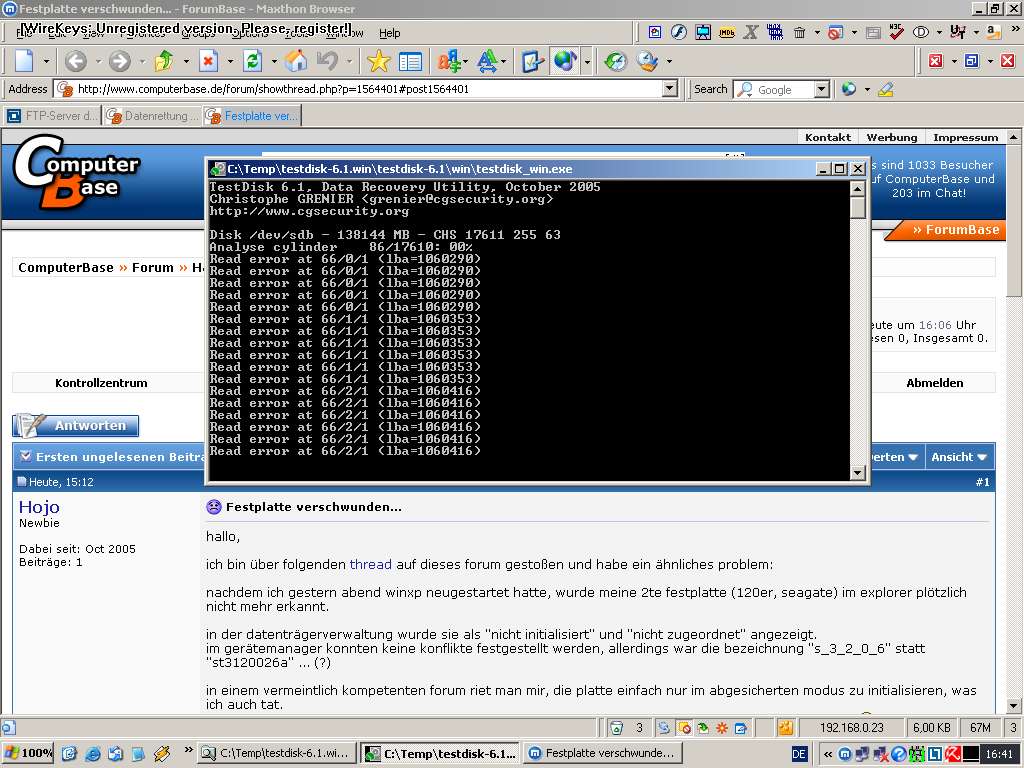Screen dimensions: 1024x768
Task: Click post number #1 link
Action: [982, 482]
